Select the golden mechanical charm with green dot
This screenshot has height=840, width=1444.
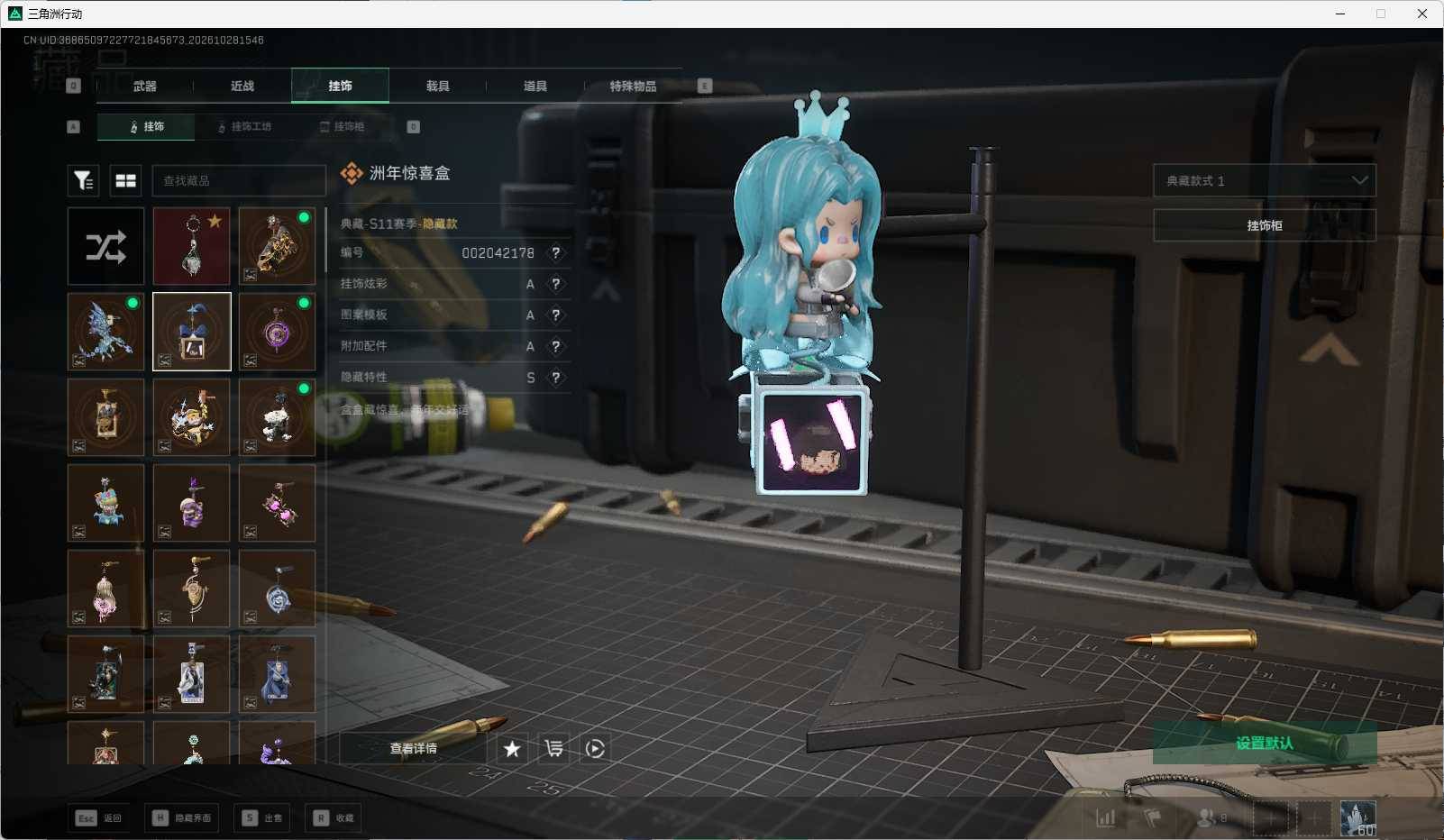click(x=277, y=246)
